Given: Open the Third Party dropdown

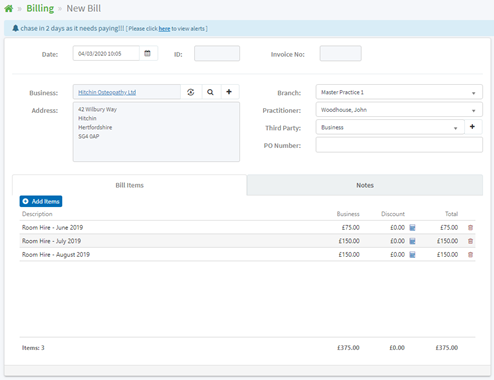Looking at the screenshot, I should click(x=390, y=127).
